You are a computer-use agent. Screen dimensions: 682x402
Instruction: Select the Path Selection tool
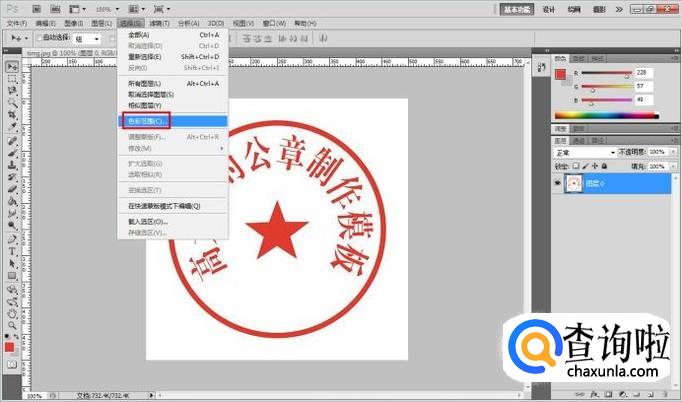[12, 264]
